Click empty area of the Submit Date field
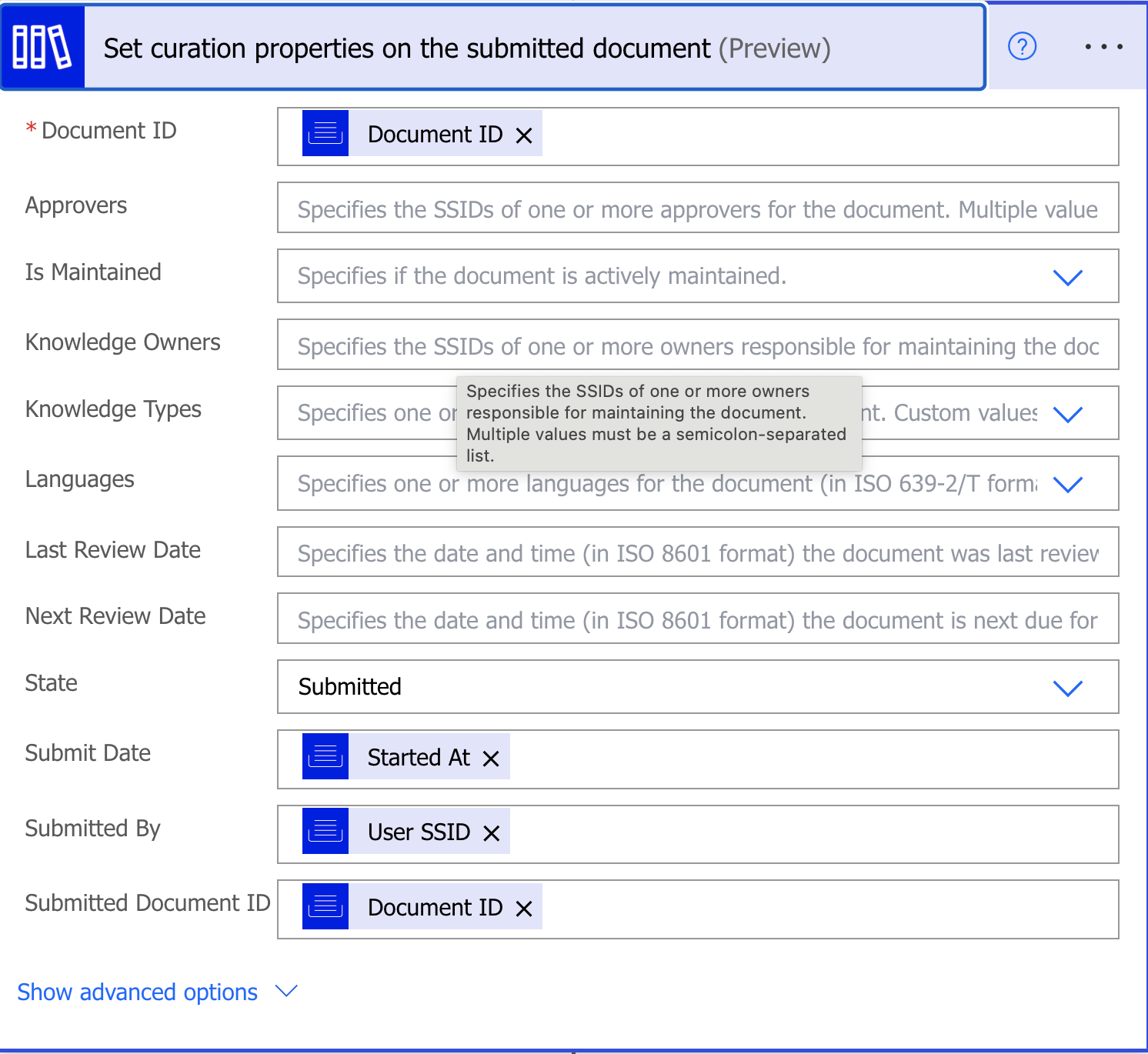Image resolution: width=1148 pixels, height=1054 pixels. 808,759
